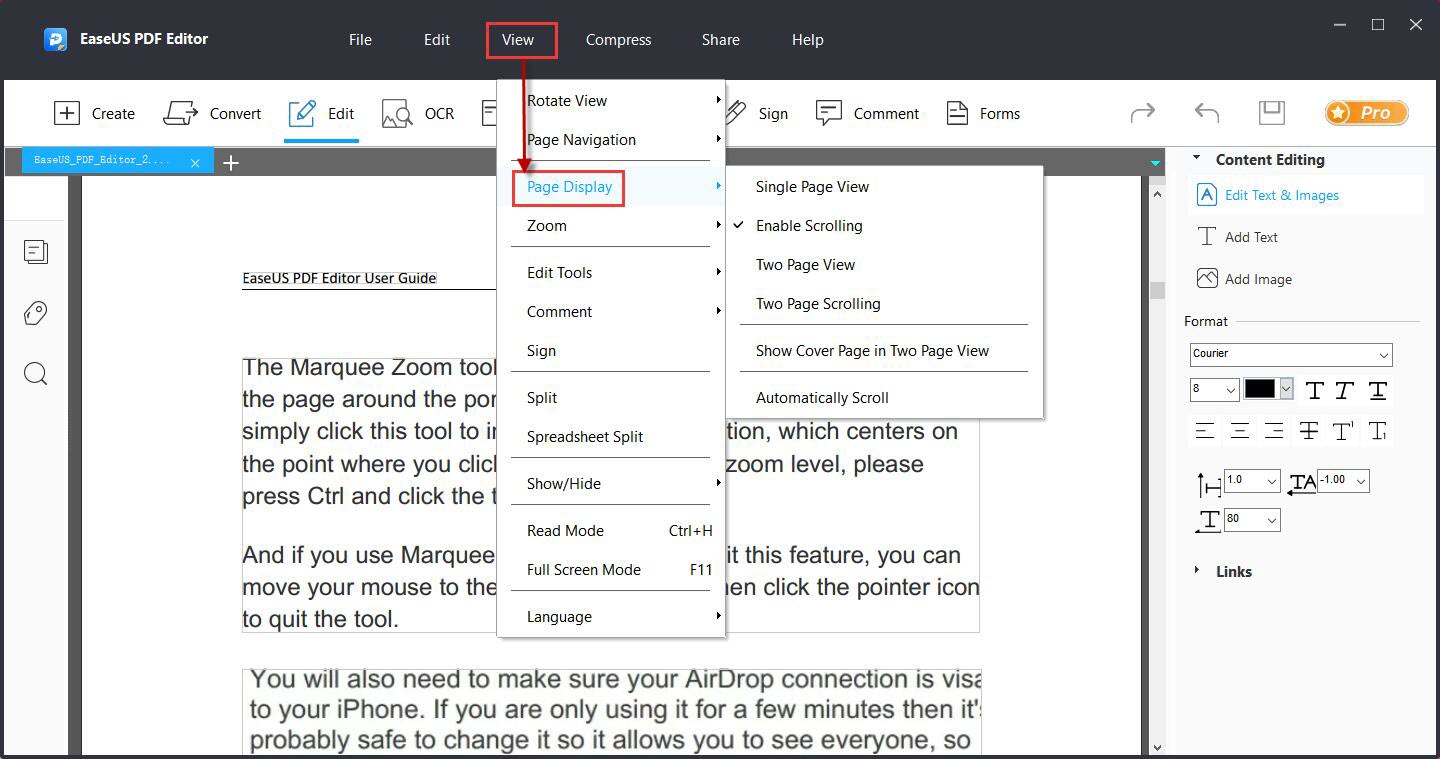The image size is (1440, 759).
Task: Open the search panel in the sidebar
Action: coord(36,373)
